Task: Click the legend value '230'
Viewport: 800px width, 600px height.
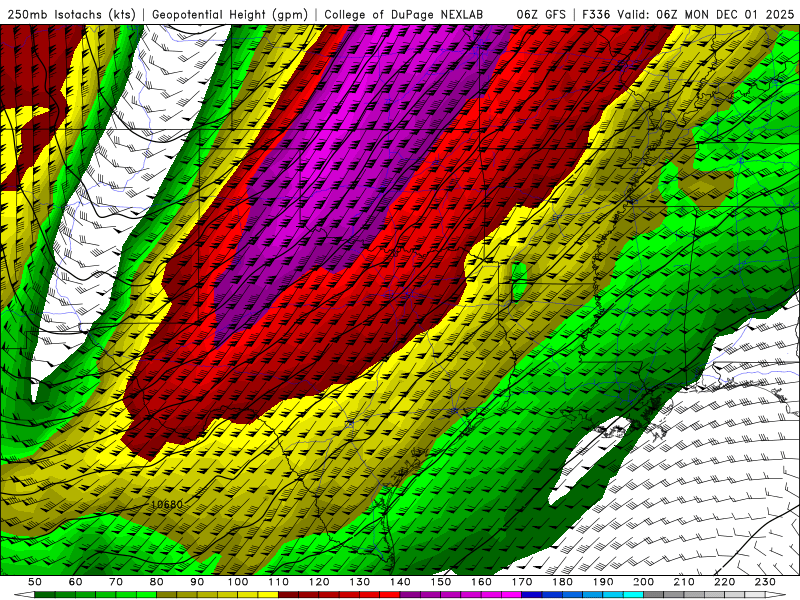Action: point(765,582)
